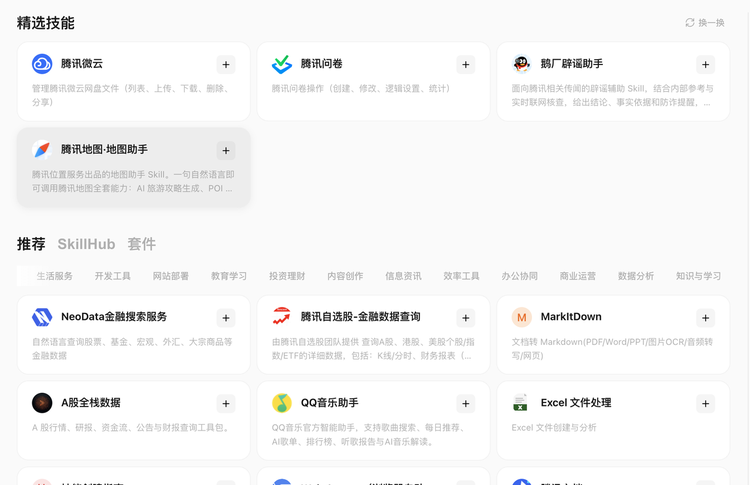Add MarkItDown skill with plus button
The height and width of the screenshot is (485, 750).
click(x=706, y=318)
